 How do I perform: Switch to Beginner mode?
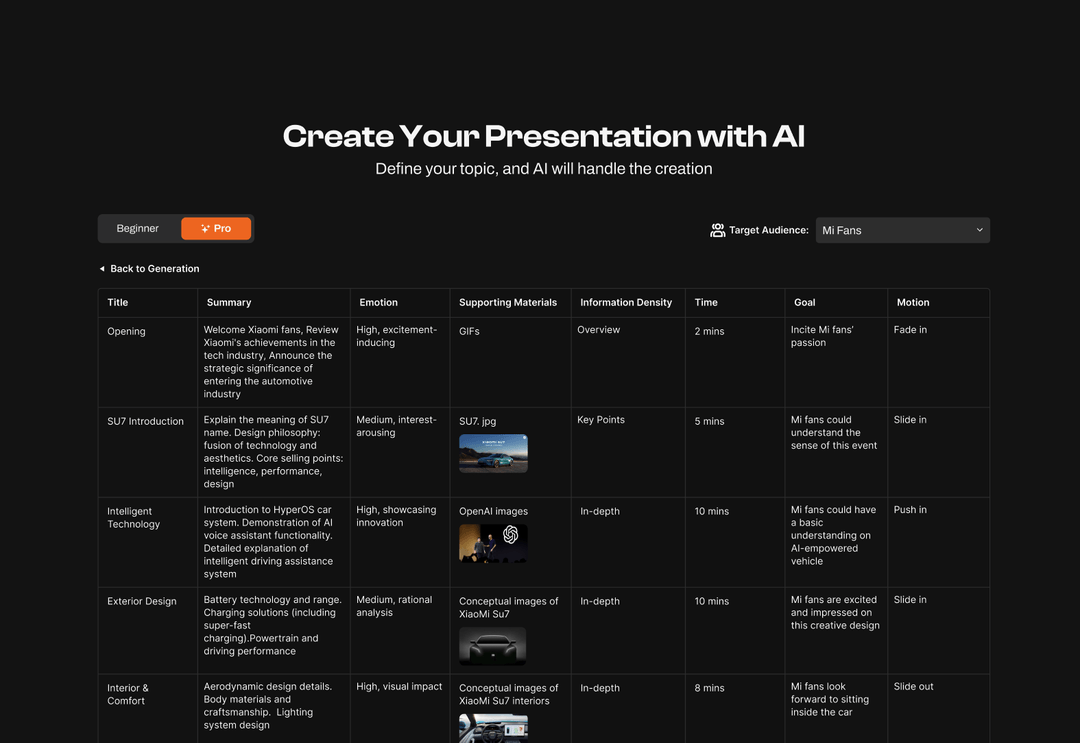(138, 229)
